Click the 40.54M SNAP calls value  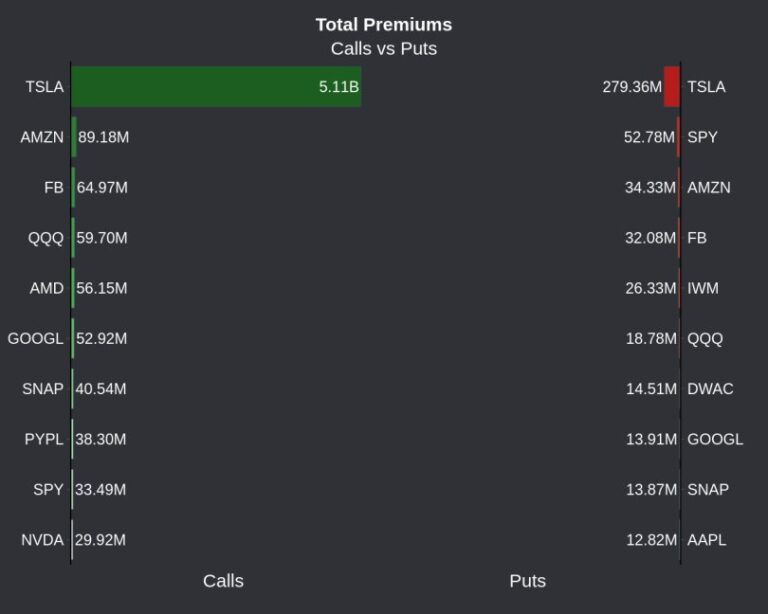101,389
